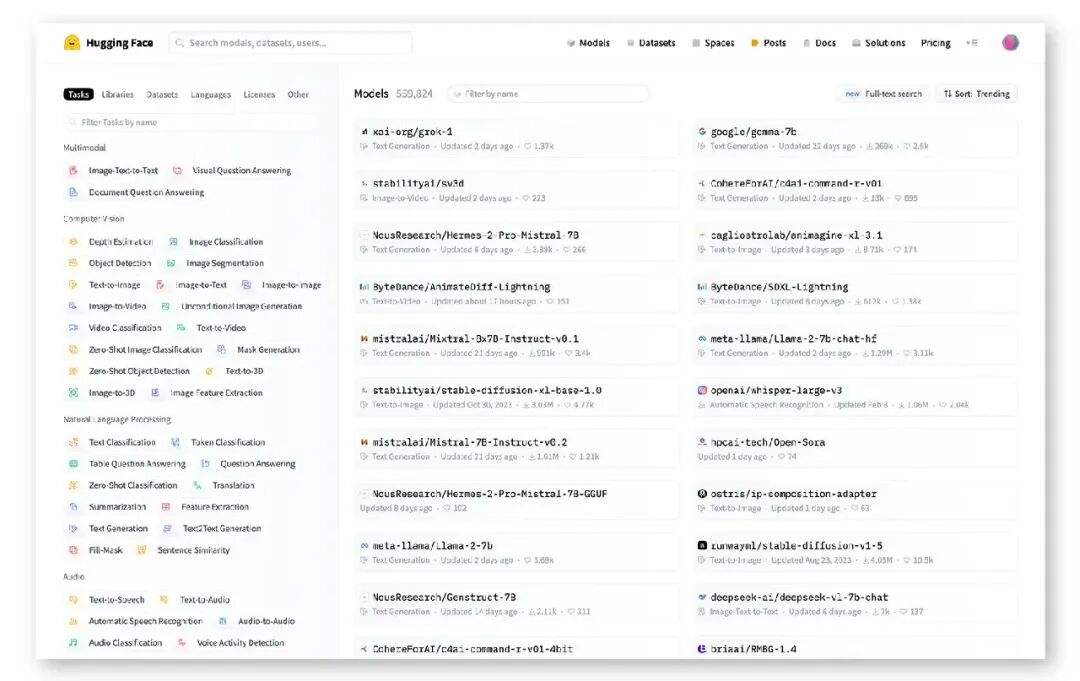
Task: Open Datasets in top navigation
Action: tap(651, 43)
